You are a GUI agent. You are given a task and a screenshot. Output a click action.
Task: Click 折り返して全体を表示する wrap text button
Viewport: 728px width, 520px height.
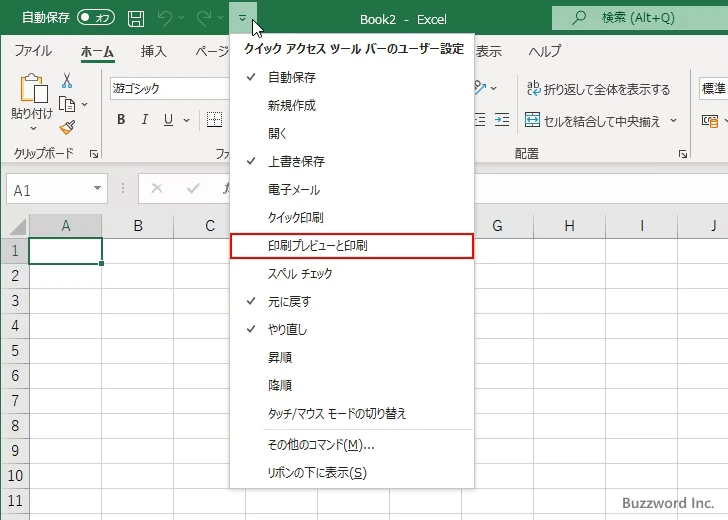pyautogui.click(x=598, y=89)
